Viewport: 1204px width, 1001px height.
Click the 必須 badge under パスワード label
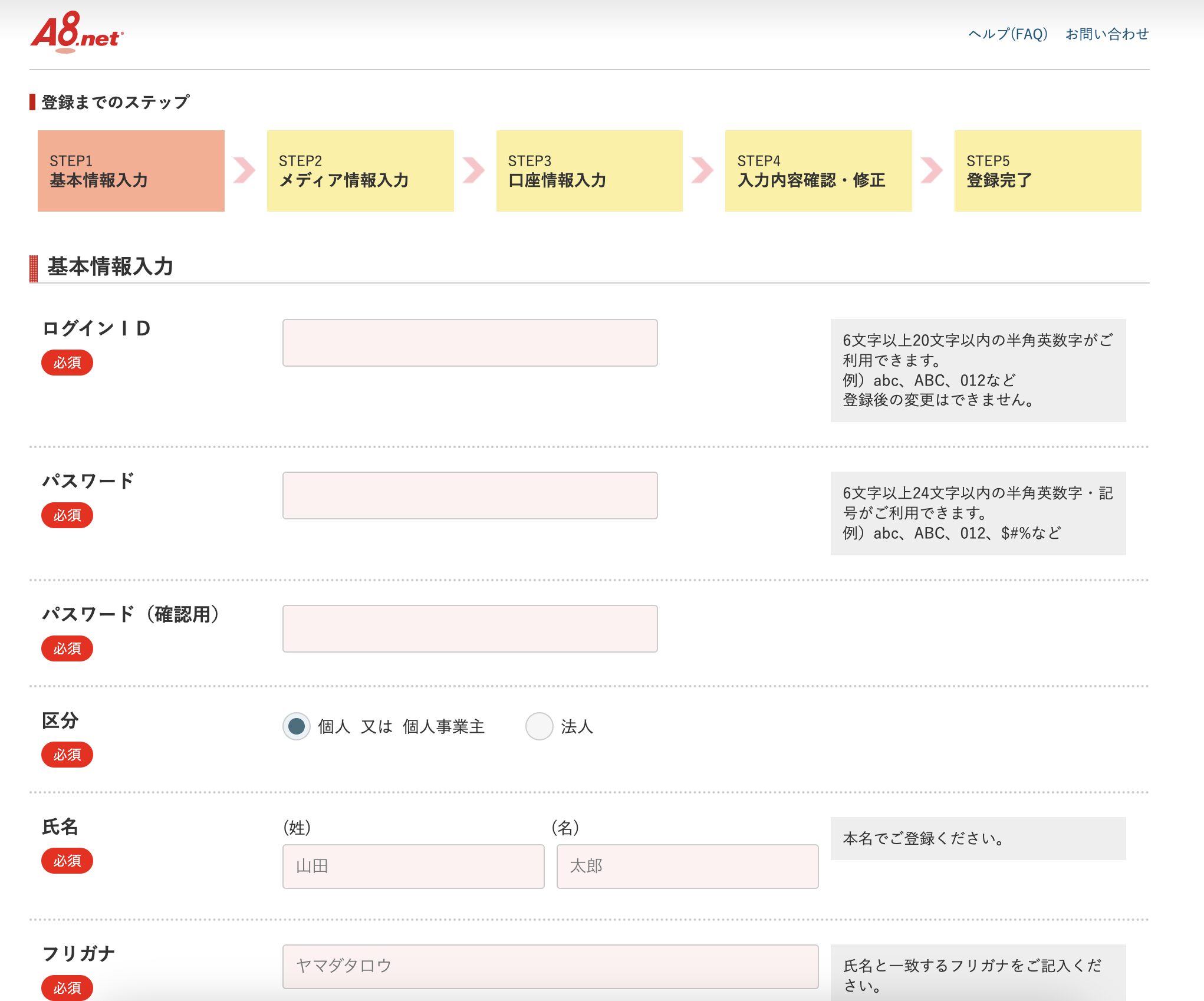67,515
